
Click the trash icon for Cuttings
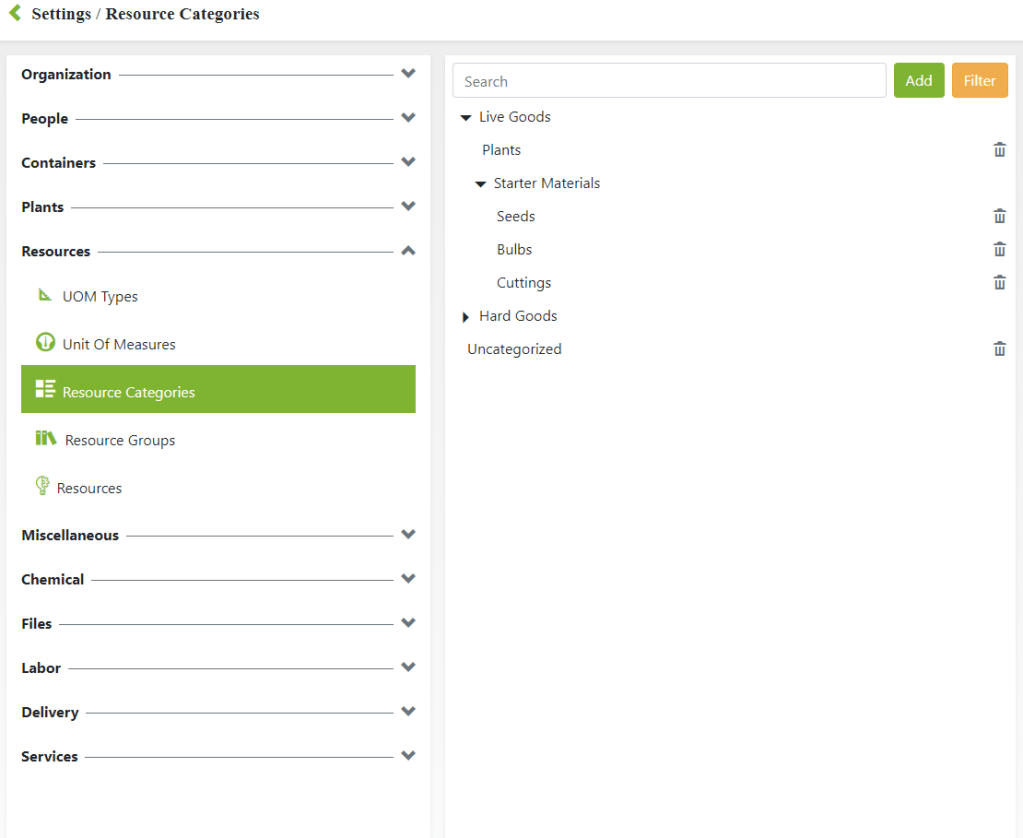pyautogui.click(x=999, y=283)
